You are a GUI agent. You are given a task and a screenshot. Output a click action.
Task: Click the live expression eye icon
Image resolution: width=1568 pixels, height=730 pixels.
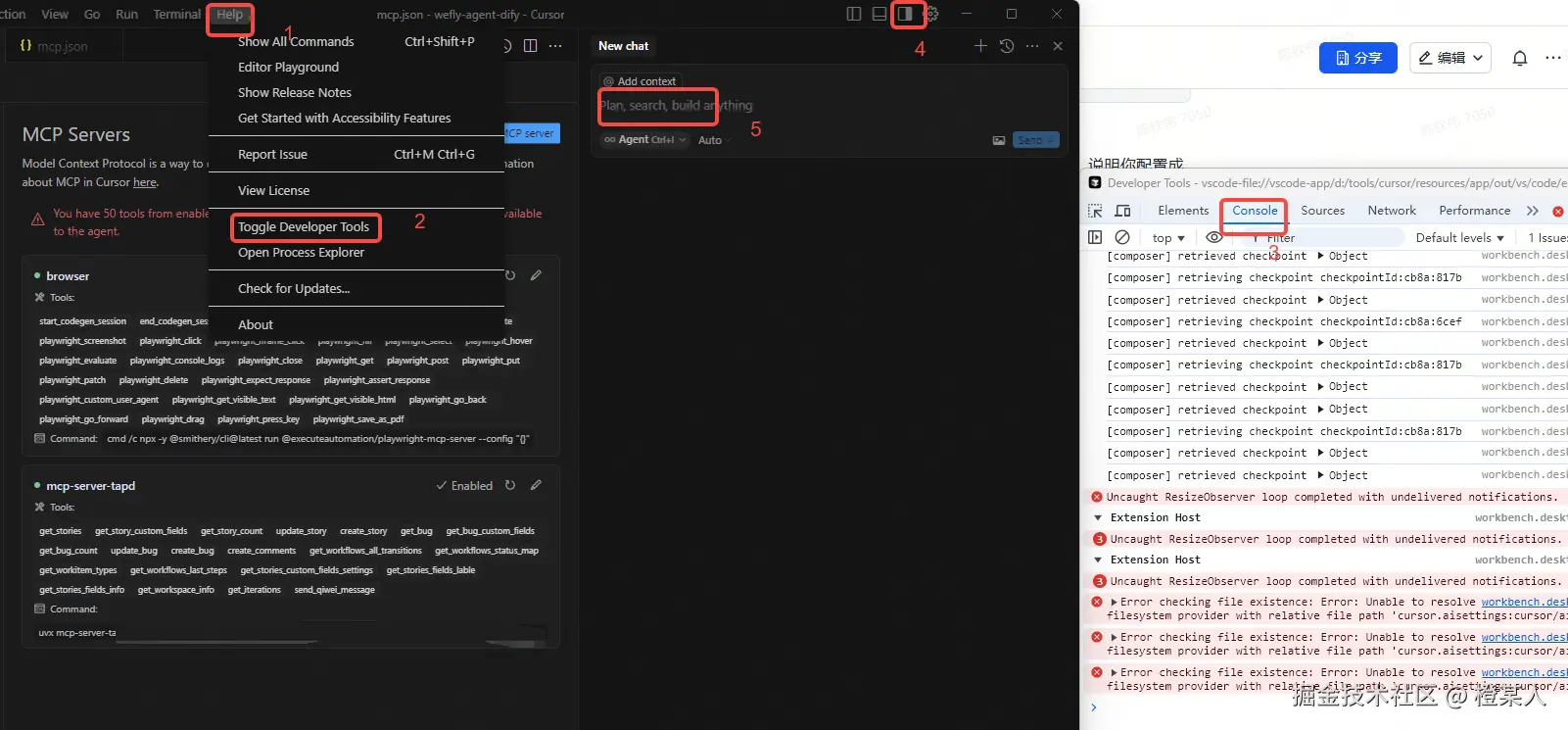(x=1214, y=237)
